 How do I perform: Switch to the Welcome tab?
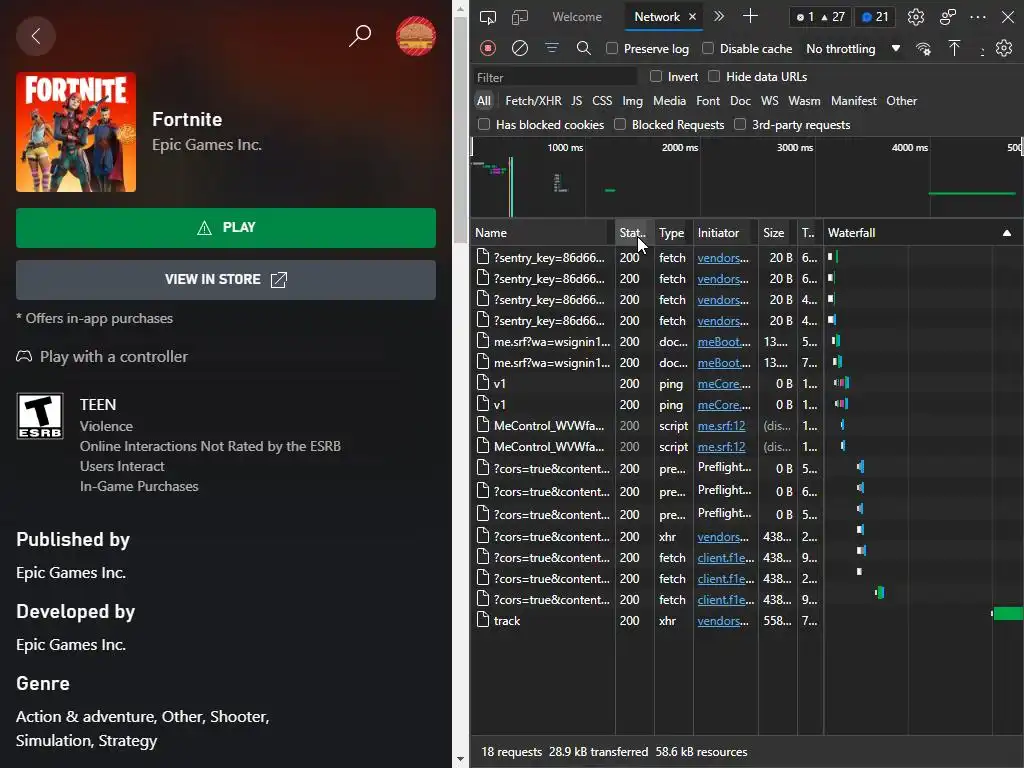pyautogui.click(x=577, y=17)
